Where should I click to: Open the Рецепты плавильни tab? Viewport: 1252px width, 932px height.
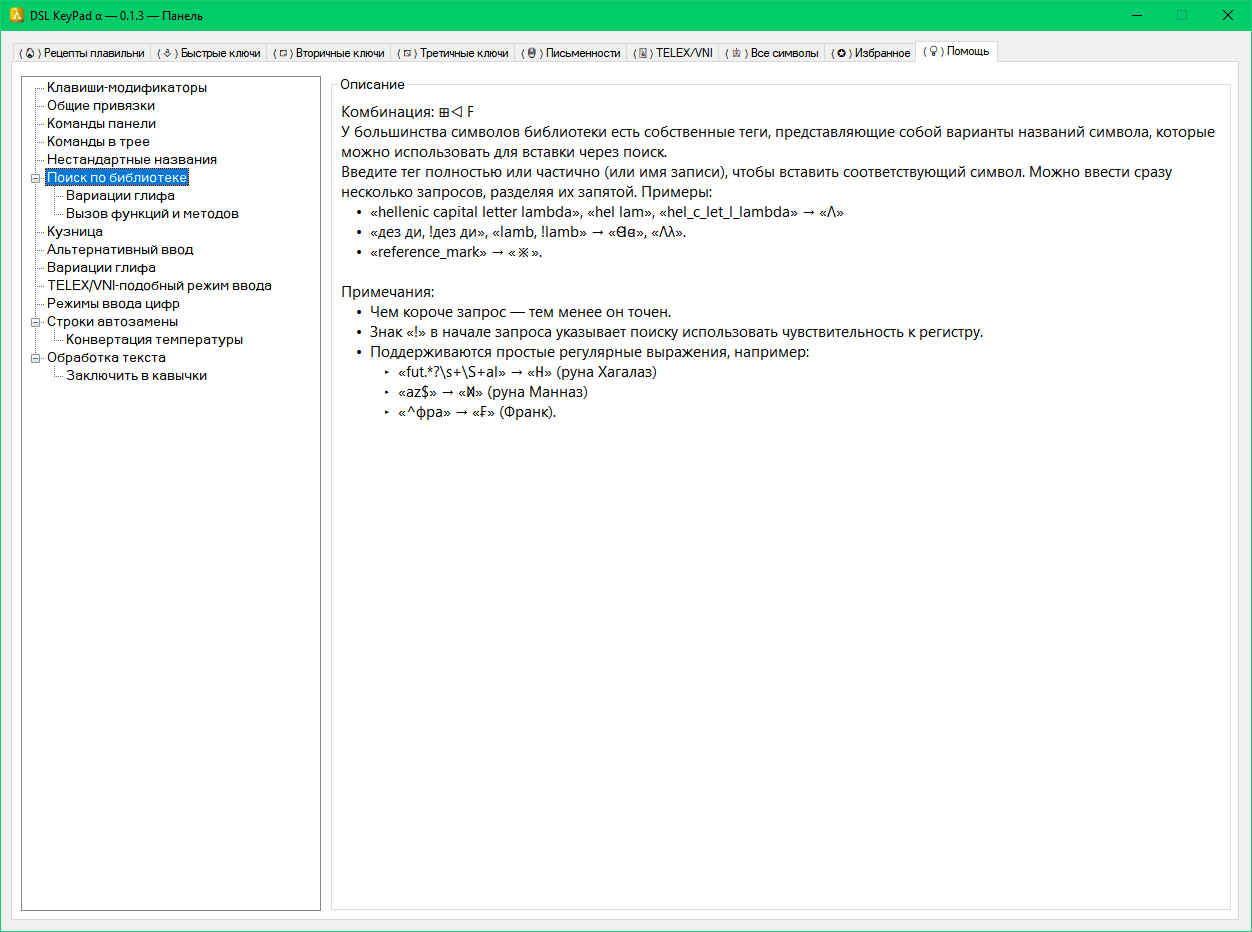coord(82,53)
